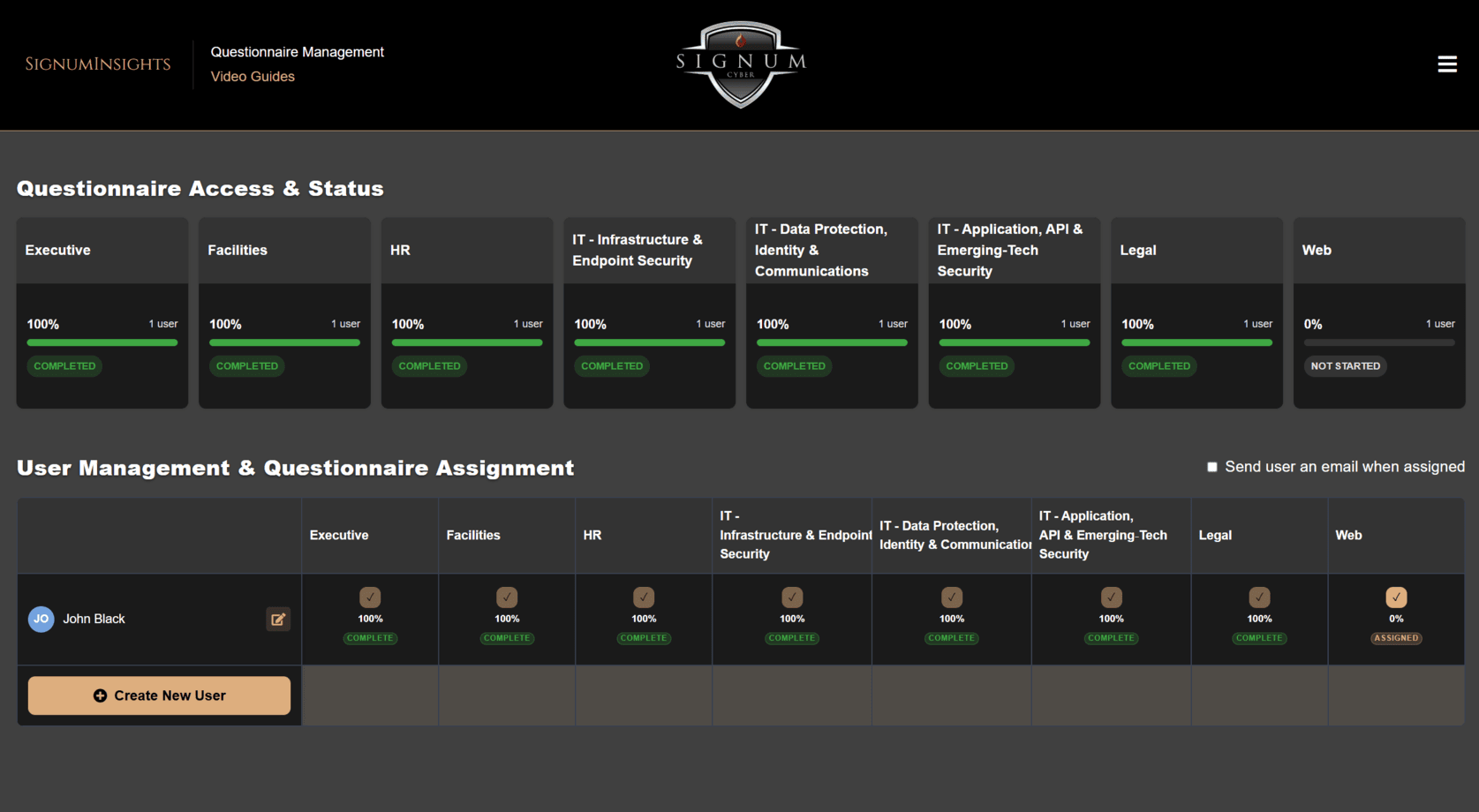This screenshot has width=1479, height=812.
Task: Open the Video Guides link
Action: [253, 77]
